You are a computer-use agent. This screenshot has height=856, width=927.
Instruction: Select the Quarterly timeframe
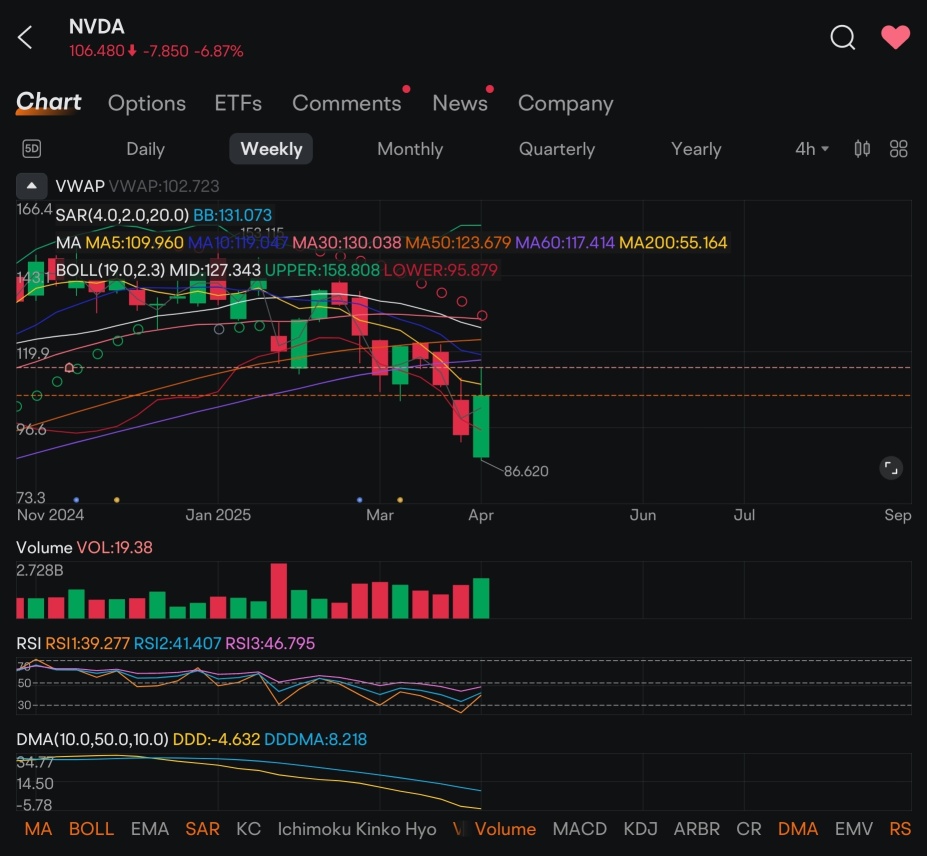pyautogui.click(x=557, y=149)
